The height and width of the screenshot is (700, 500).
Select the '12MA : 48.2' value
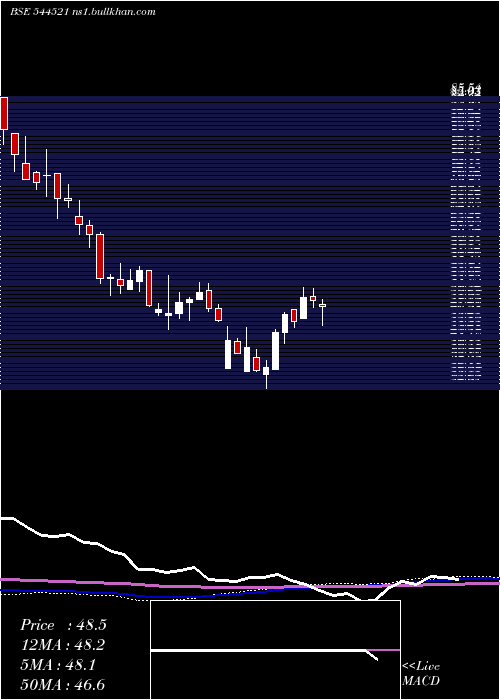pyautogui.click(x=63, y=645)
